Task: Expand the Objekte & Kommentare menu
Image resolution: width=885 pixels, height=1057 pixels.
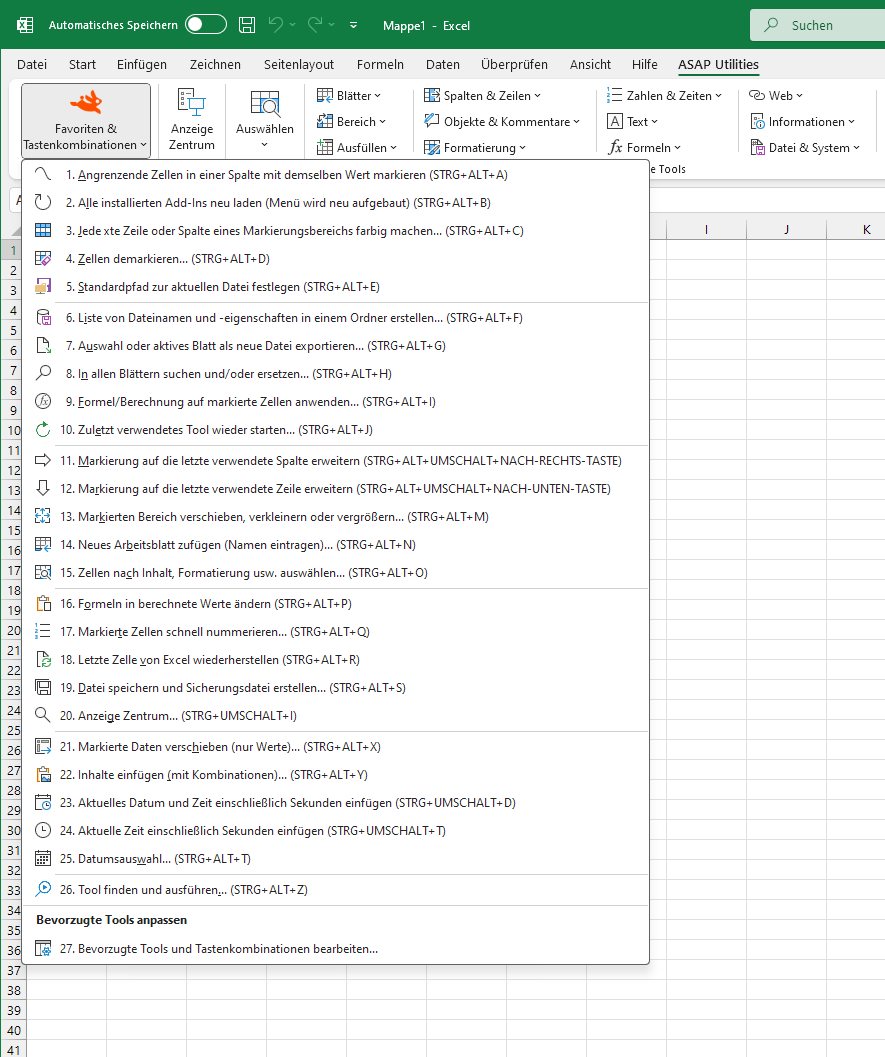Action: click(501, 121)
